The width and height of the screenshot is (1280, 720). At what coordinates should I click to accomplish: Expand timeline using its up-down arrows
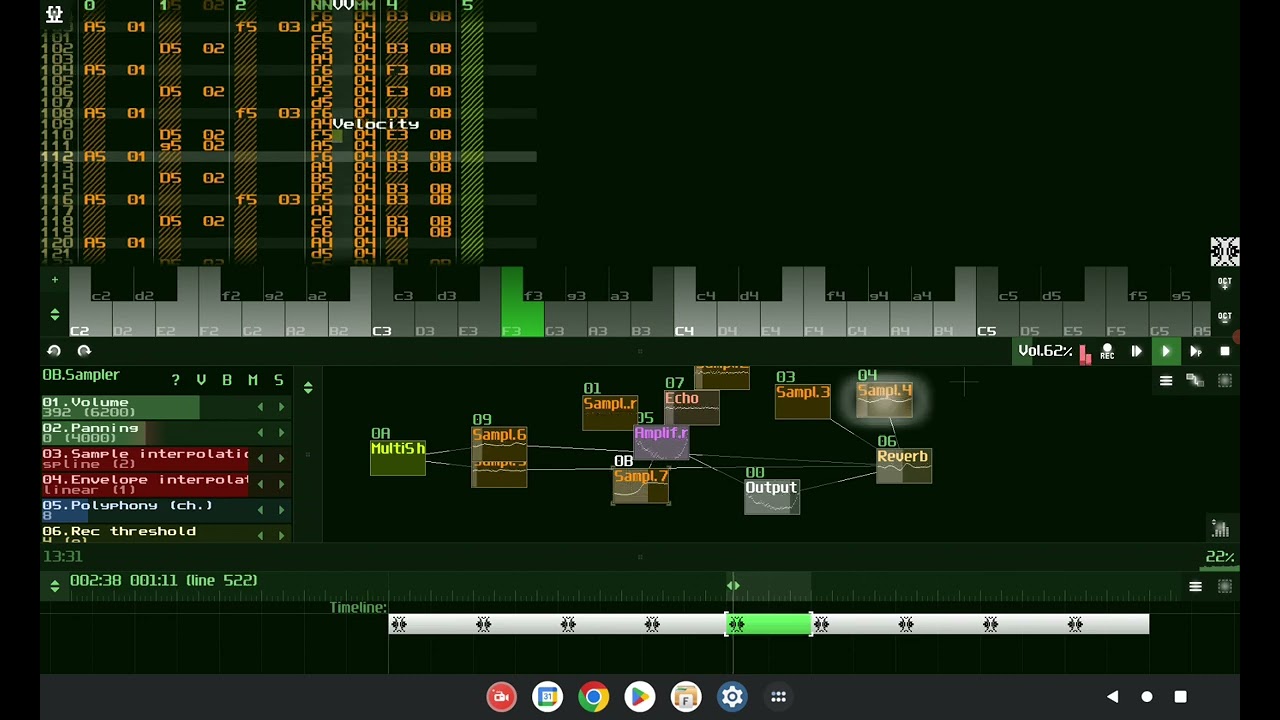click(55, 586)
